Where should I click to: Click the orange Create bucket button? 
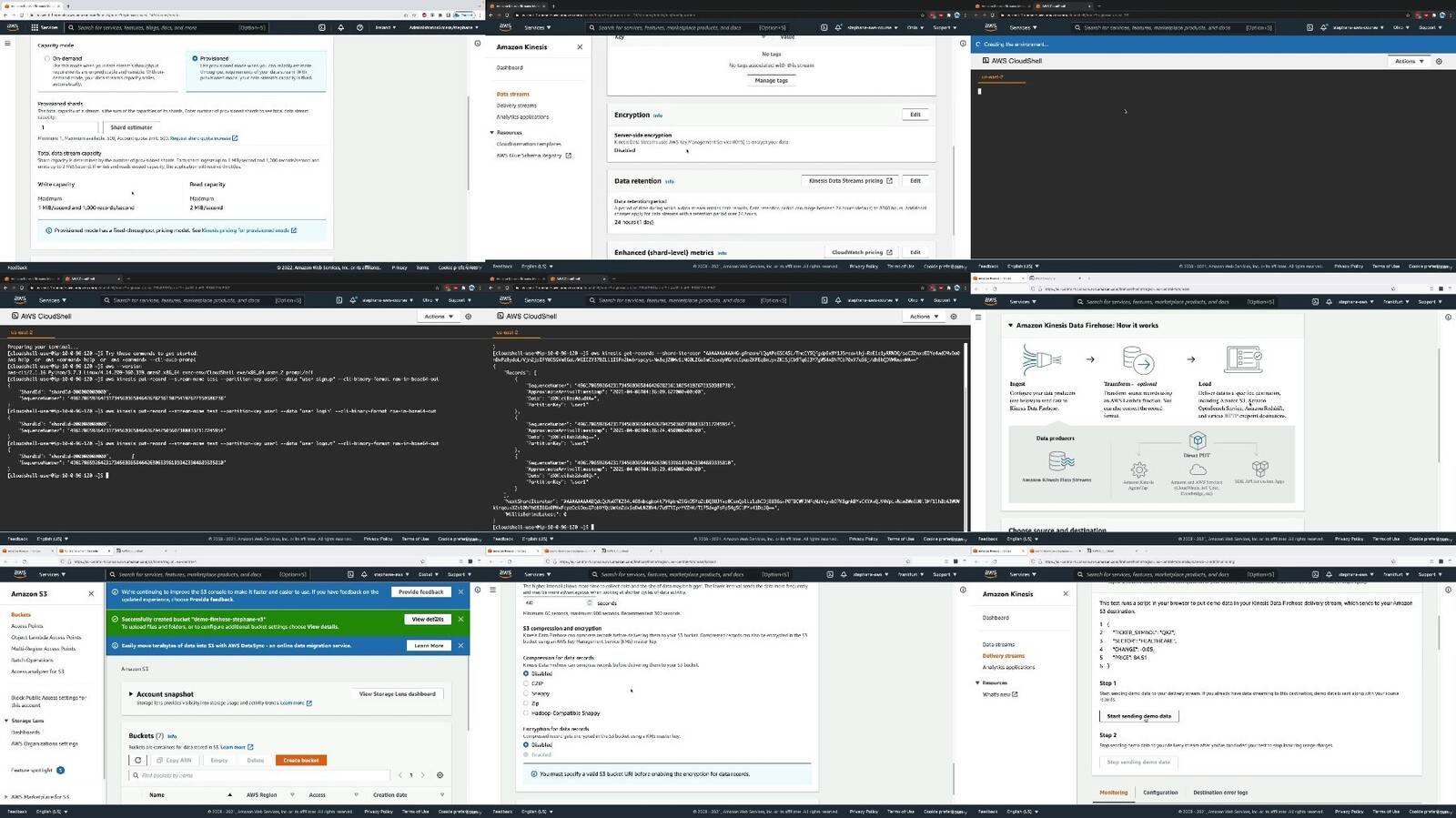click(301, 760)
